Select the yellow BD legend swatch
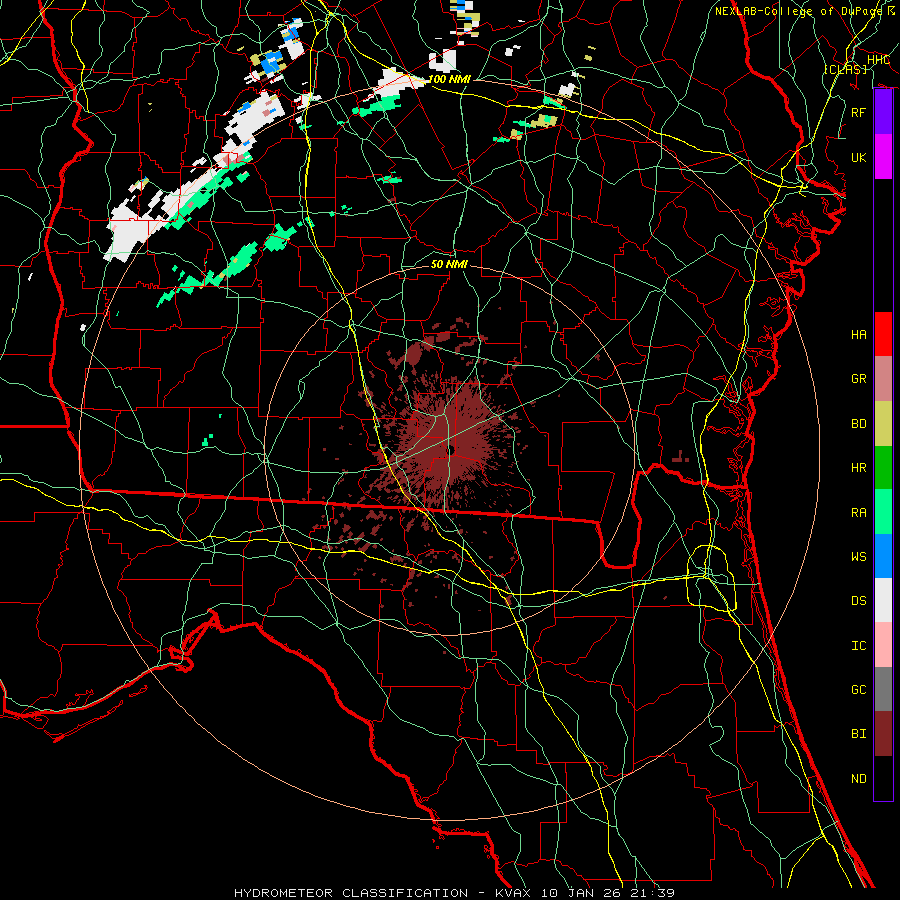The width and height of the screenshot is (900, 900). 883,424
